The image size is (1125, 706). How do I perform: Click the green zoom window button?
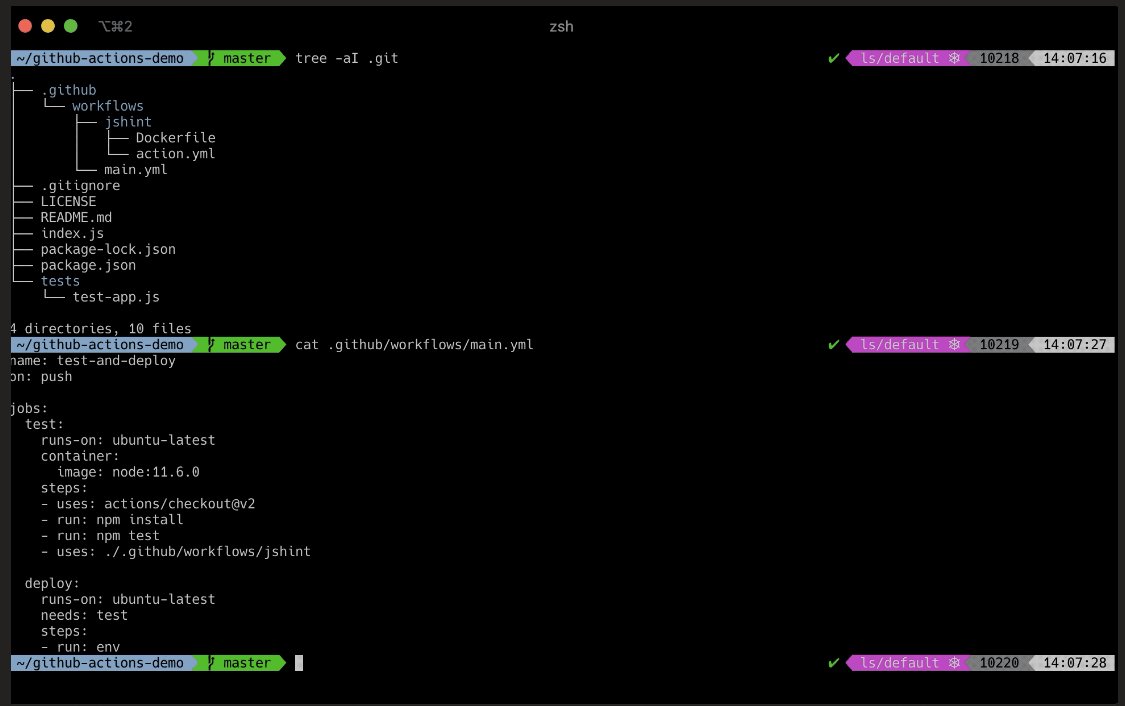(x=70, y=27)
